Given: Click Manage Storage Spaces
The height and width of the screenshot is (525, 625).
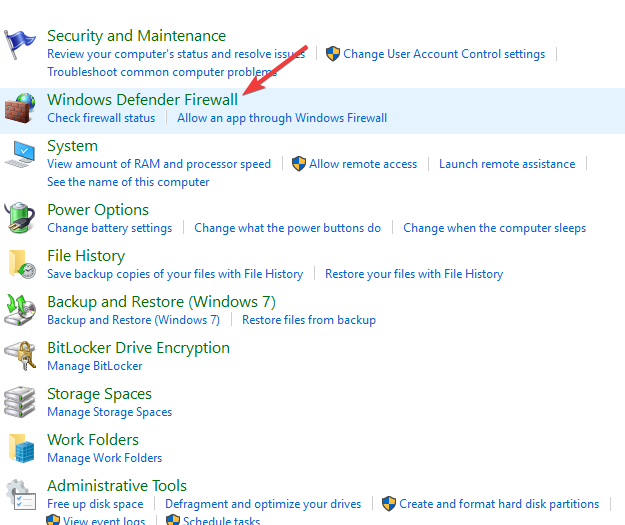Looking at the screenshot, I should click(x=110, y=412).
